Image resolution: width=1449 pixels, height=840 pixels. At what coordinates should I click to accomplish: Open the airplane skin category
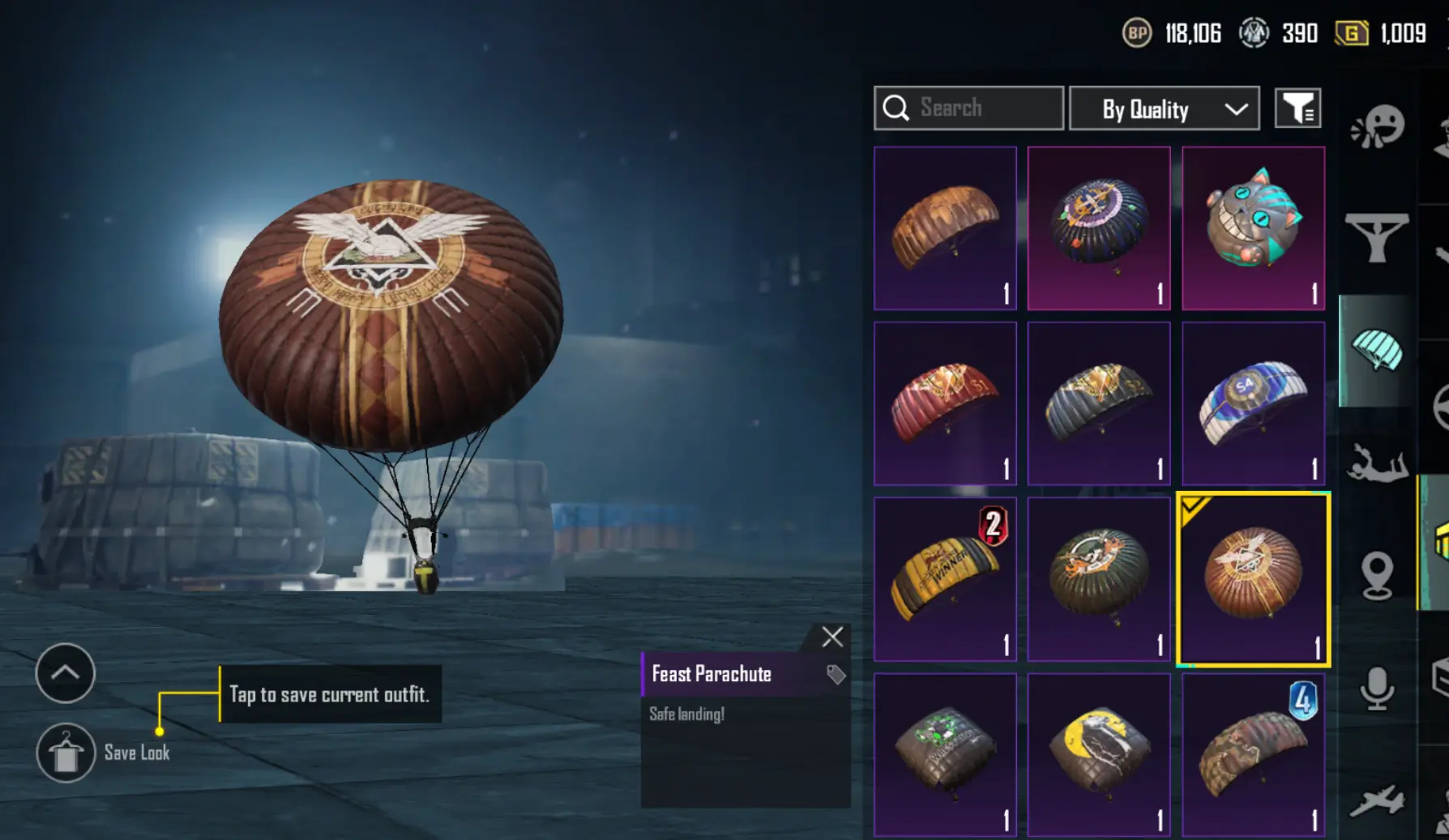coord(1377,800)
